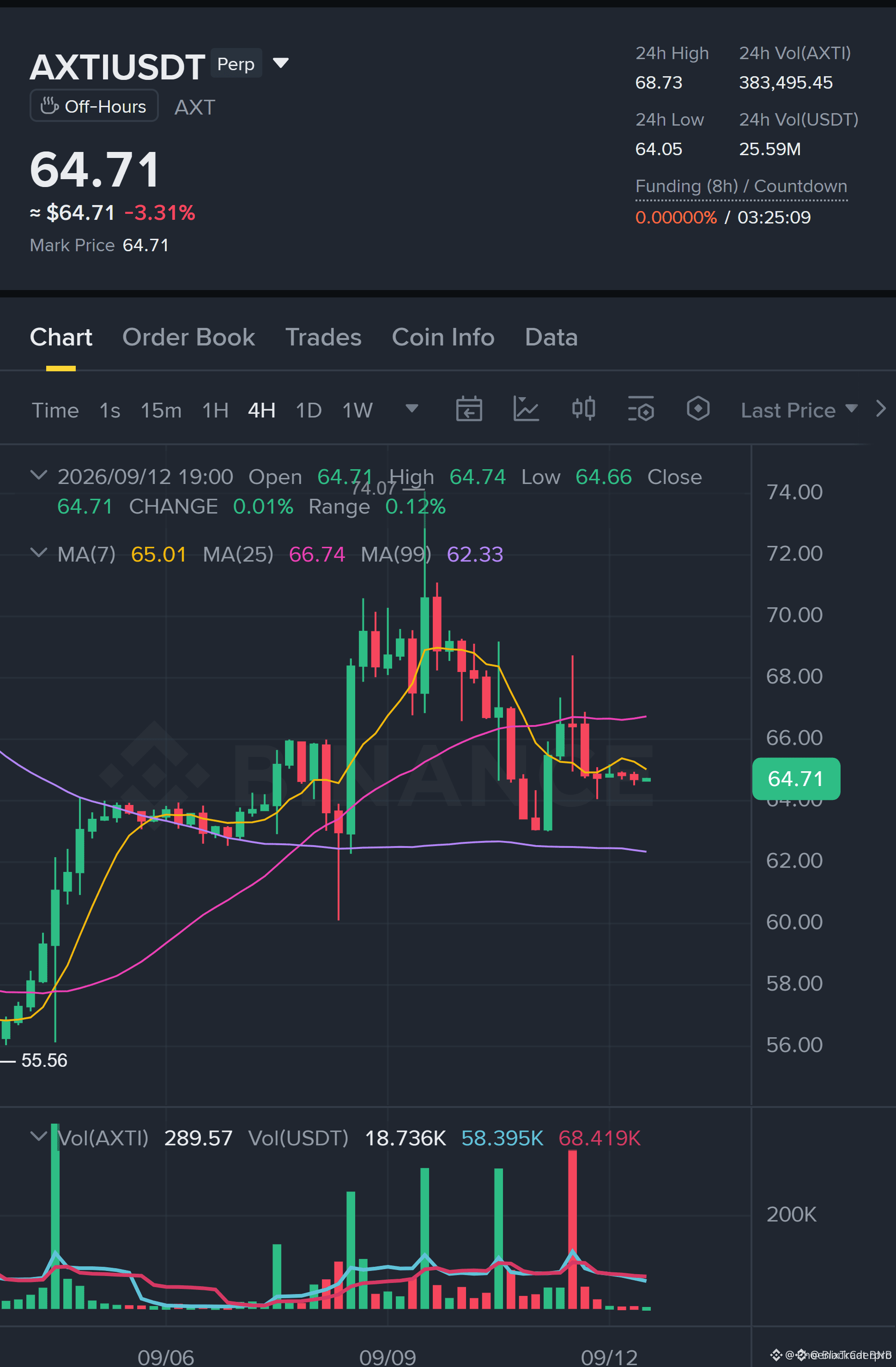
Task: Open the Last Price dropdown
Action: click(x=799, y=410)
